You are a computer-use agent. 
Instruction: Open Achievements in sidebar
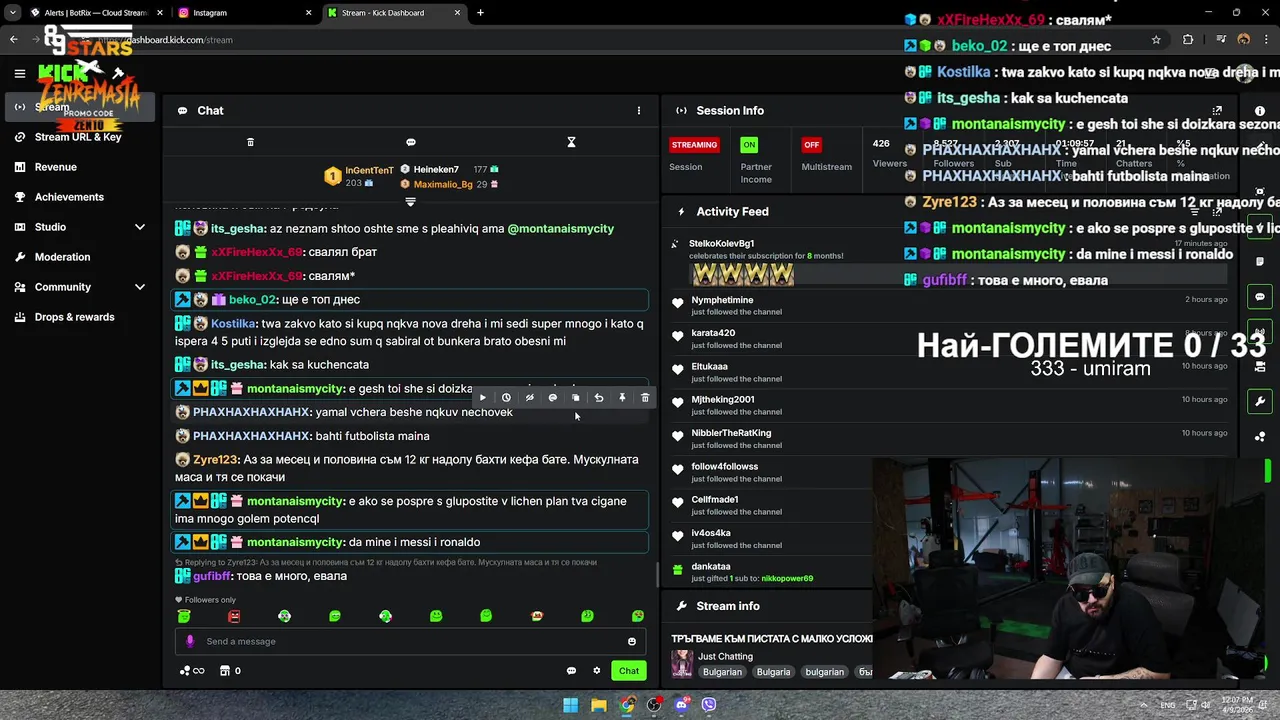click(78, 197)
